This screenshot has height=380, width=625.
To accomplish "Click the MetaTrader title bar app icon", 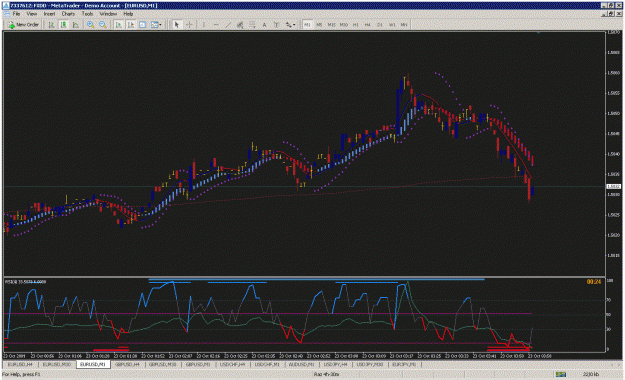I will (6, 6).
